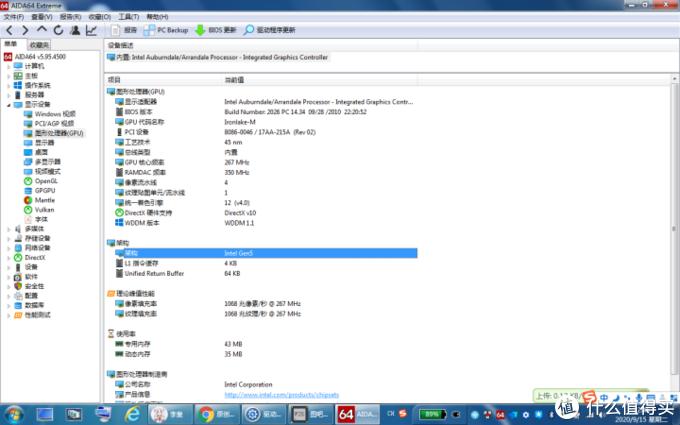
Task: Select 图形处理器(GPU) in the tree
Action: pyautogui.click(x=54, y=133)
